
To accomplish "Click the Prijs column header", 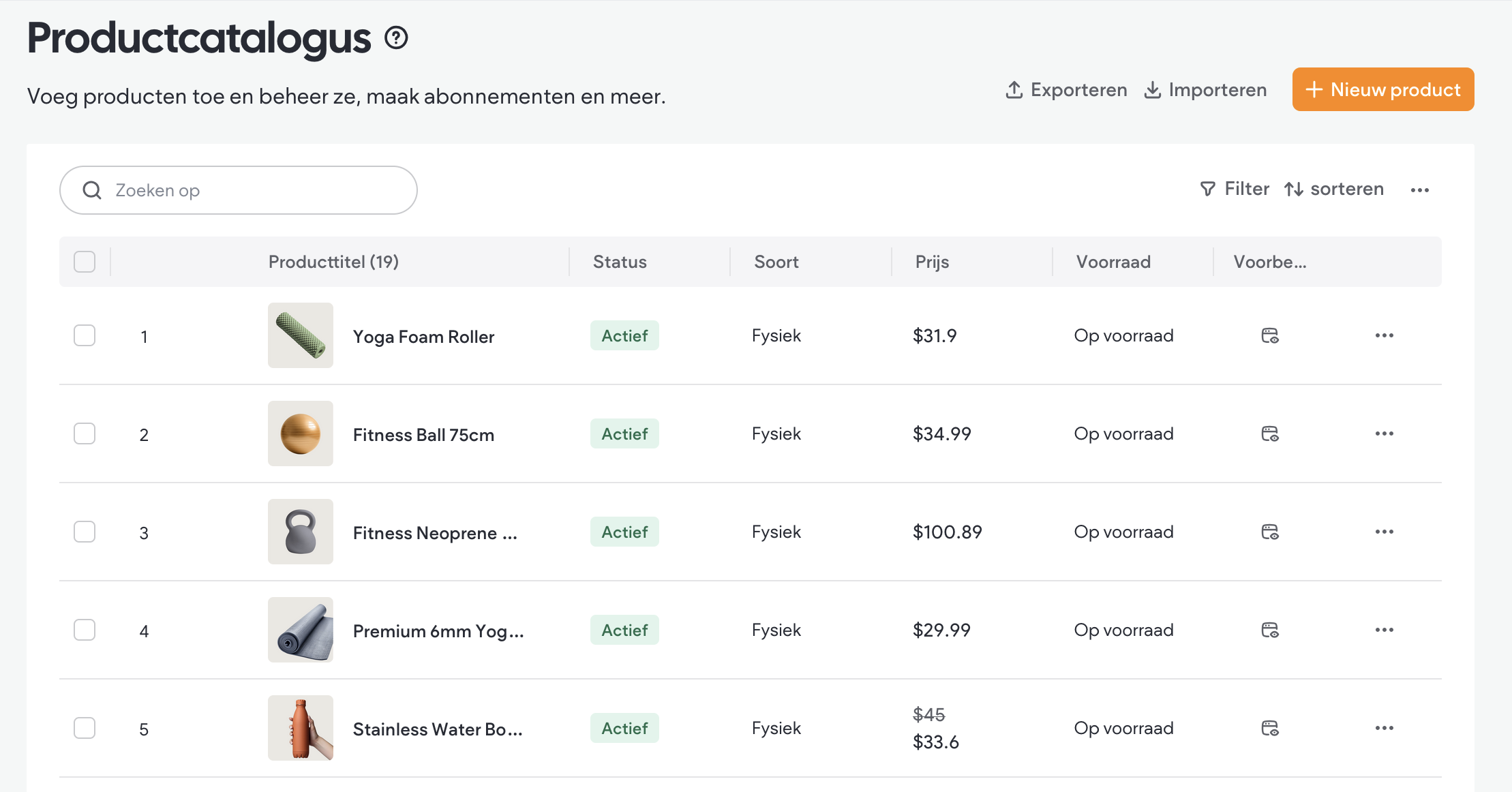I will (932, 262).
